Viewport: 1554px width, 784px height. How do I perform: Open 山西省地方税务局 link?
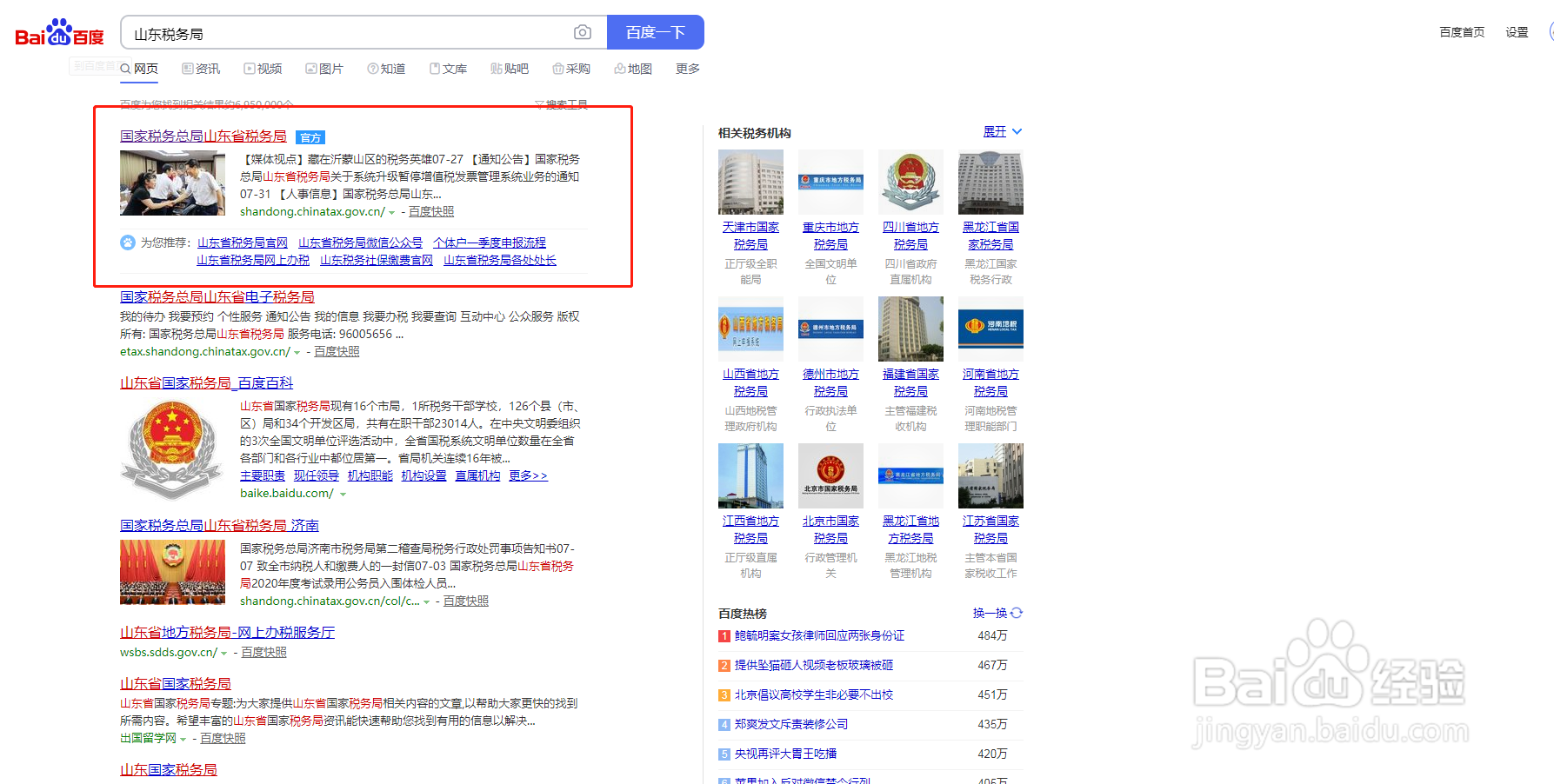click(x=750, y=382)
